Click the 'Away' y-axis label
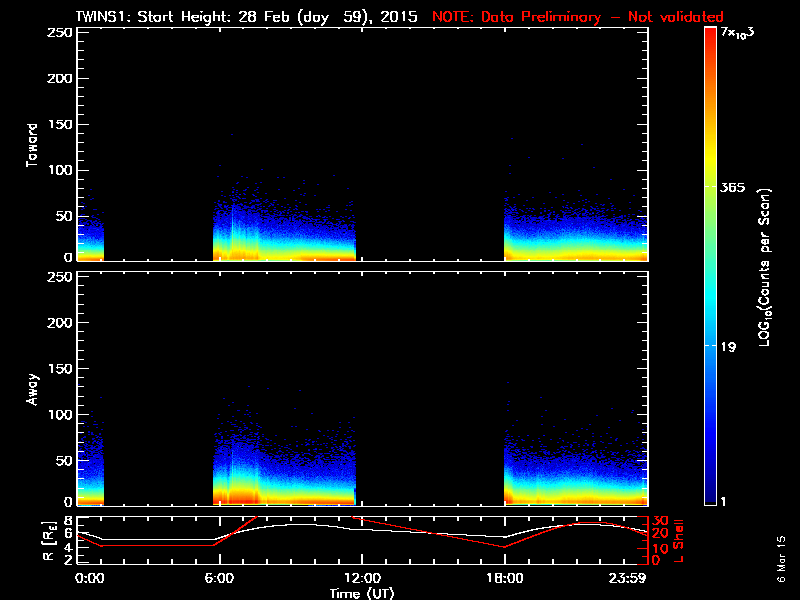Screen dimensions: 800x600 (x=32, y=390)
